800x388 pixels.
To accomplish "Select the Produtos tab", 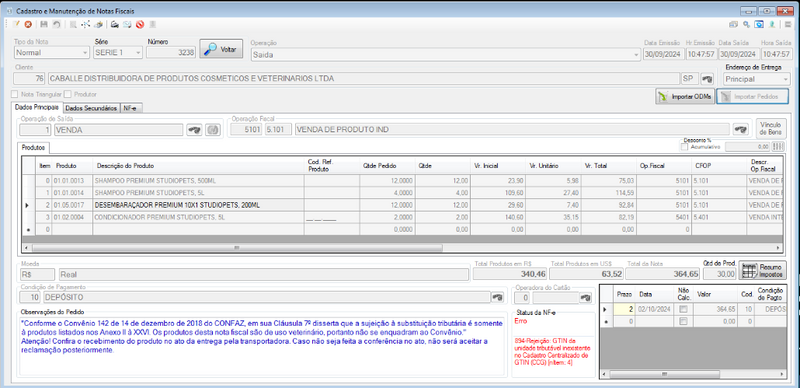I will click(34, 148).
